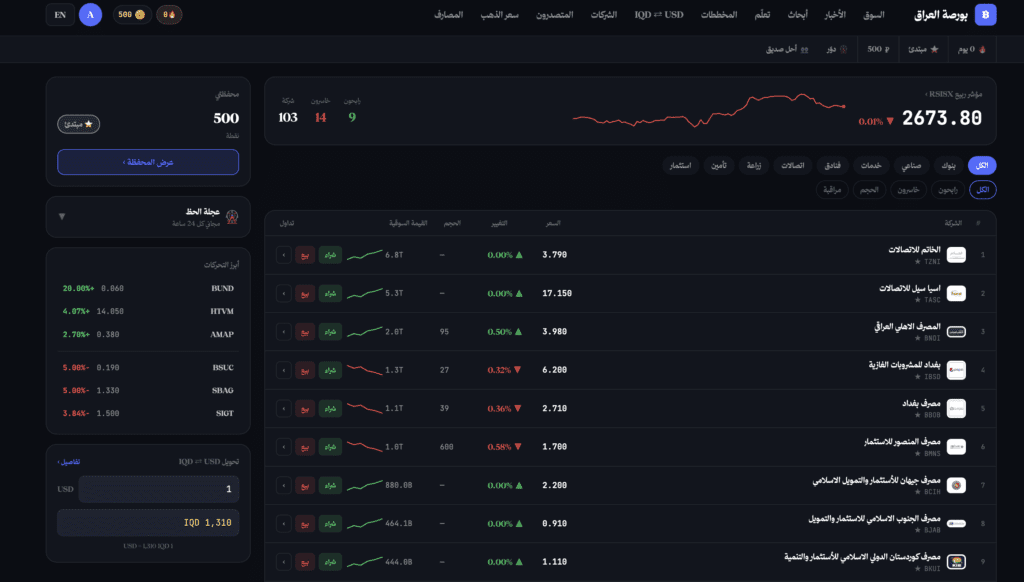Click the company logo in the BKUI row
Image resolution: width=1024 pixels, height=582 pixels.
click(956, 562)
